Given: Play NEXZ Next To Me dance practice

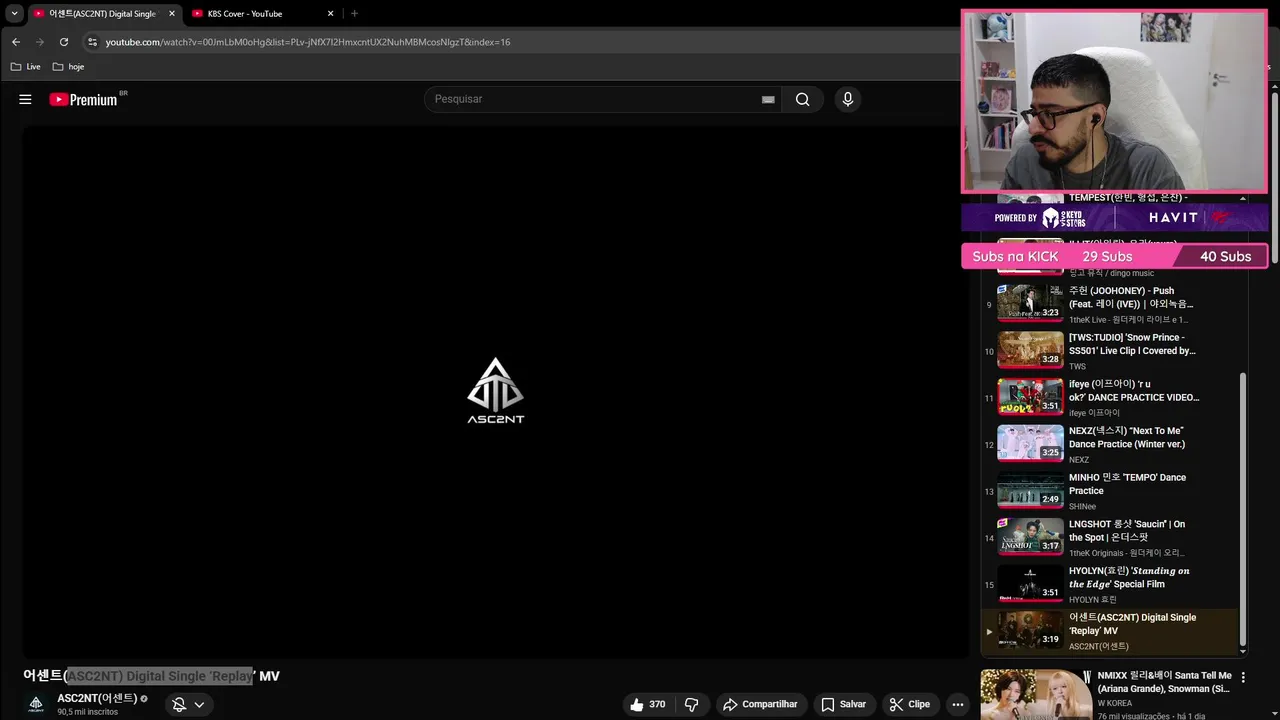Looking at the screenshot, I should 1110,444.
